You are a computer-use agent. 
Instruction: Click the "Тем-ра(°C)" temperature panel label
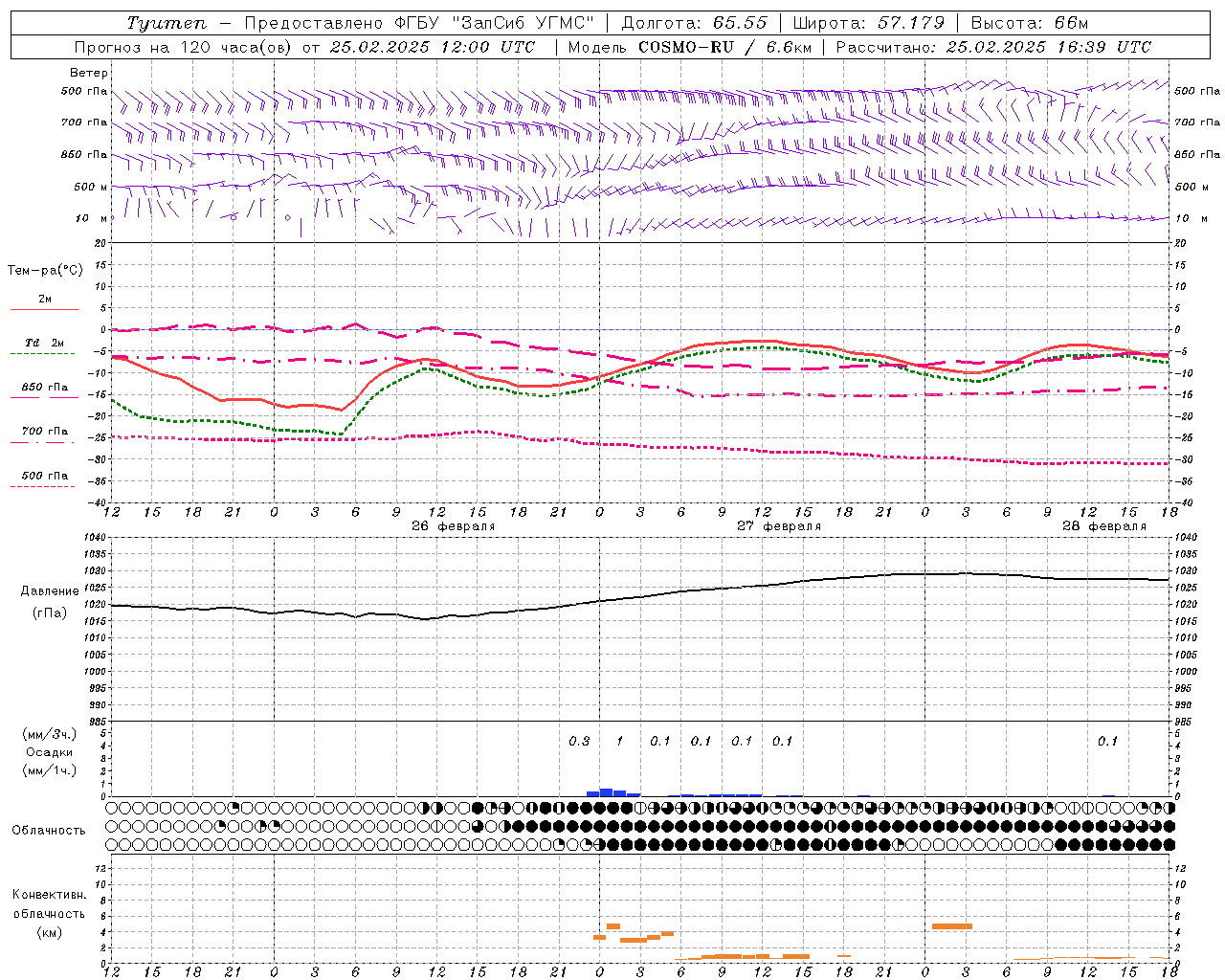pyautogui.click(x=45, y=271)
